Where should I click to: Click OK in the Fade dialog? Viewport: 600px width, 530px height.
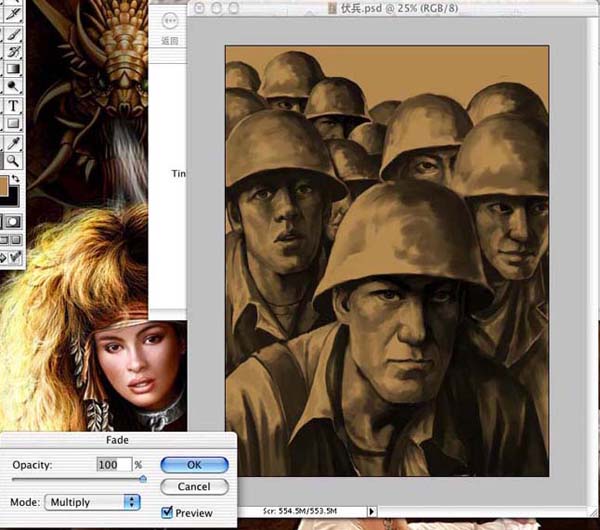tap(194, 465)
